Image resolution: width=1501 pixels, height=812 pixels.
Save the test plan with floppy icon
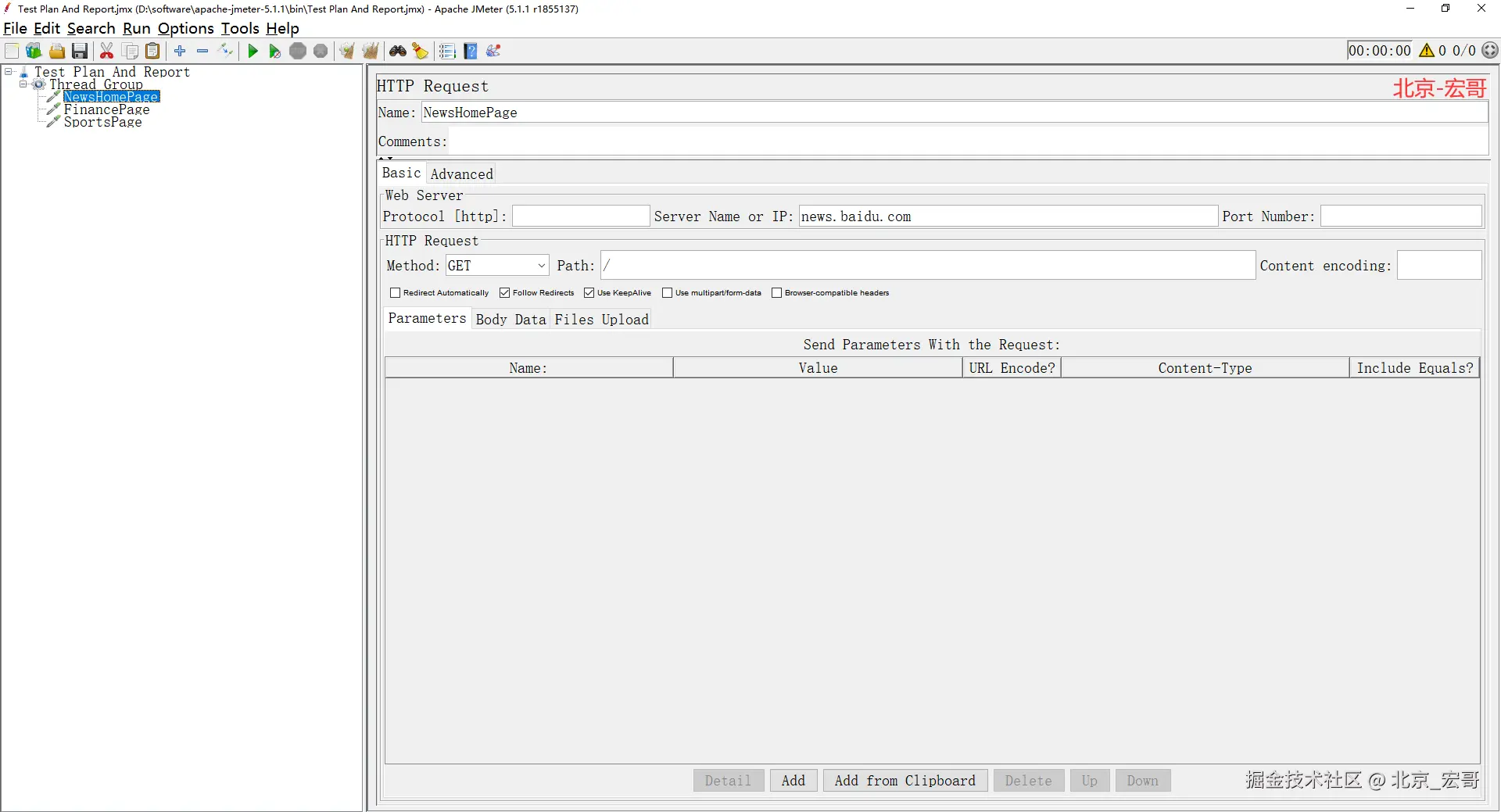click(x=80, y=51)
